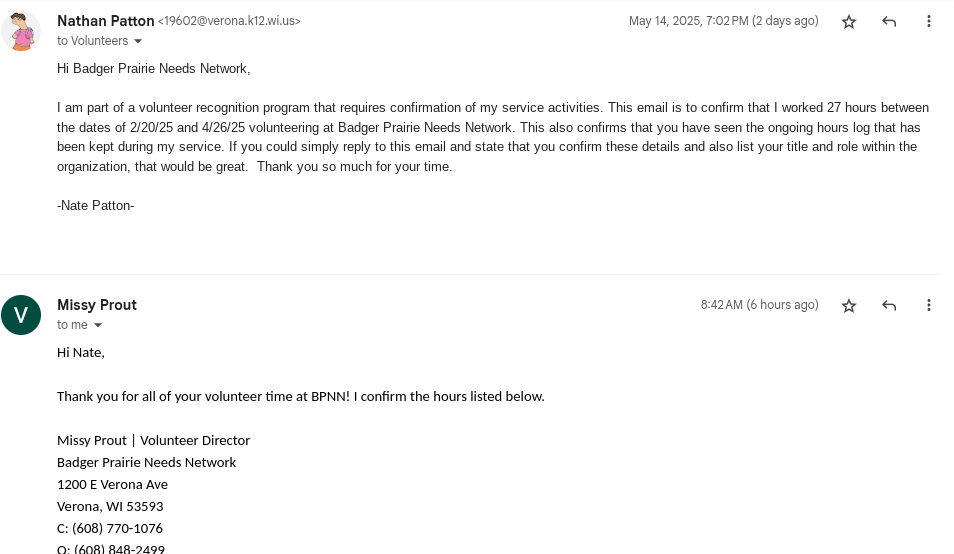Viewport: 954px width, 554px height.
Task: Star Missy Prout's reply message
Action: (849, 306)
